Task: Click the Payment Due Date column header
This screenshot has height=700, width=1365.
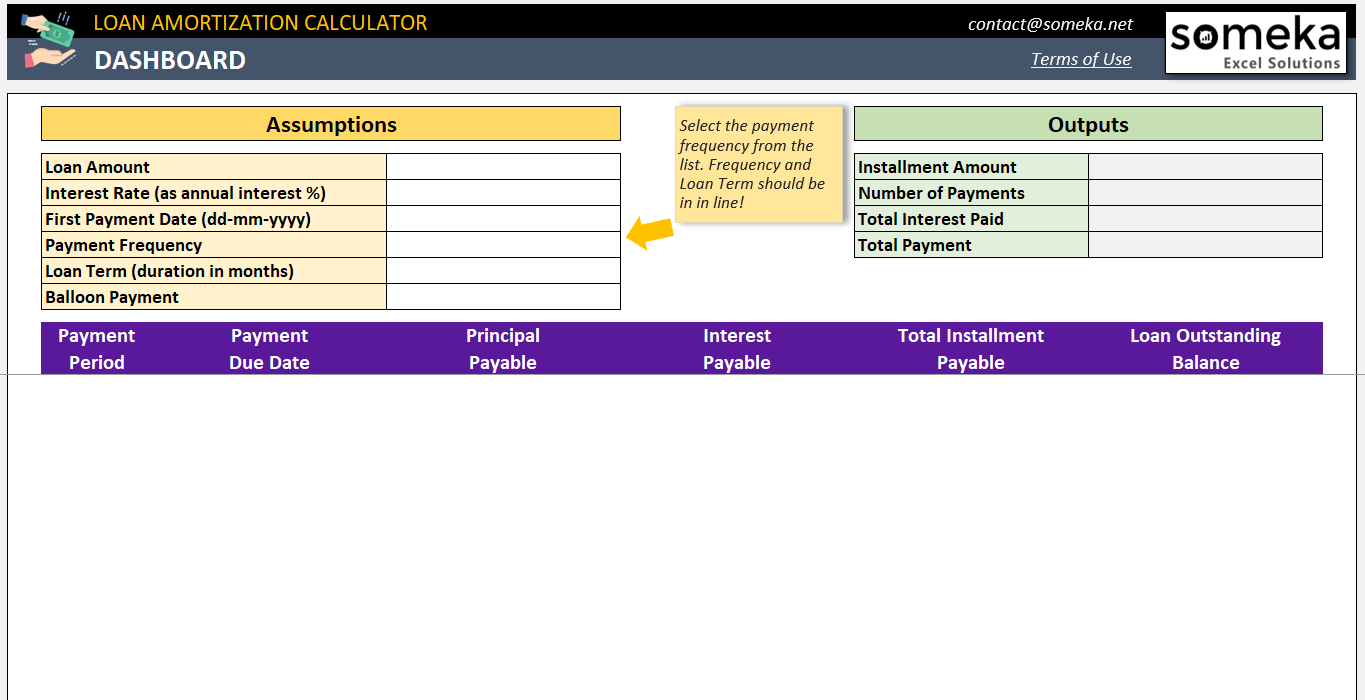Action: point(269,349)
